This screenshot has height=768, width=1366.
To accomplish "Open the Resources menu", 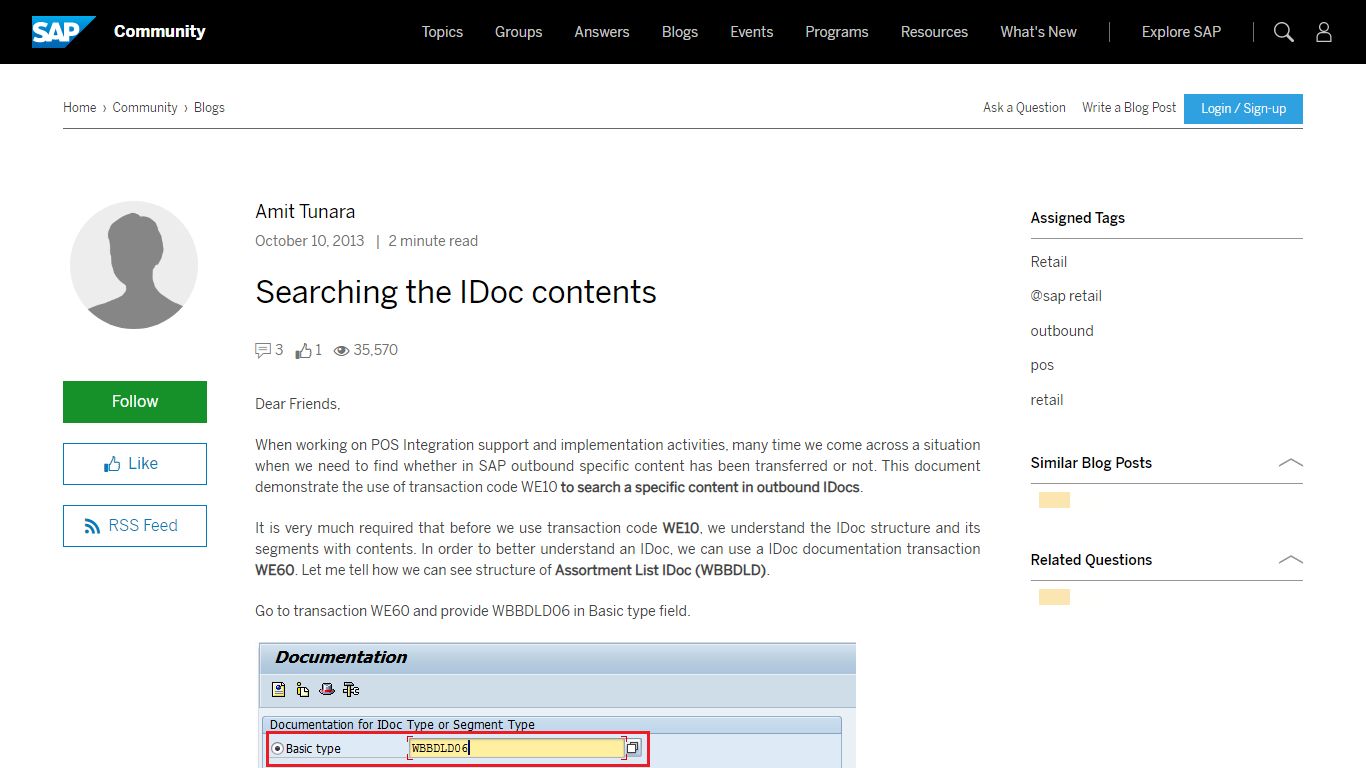I will click(934, 32).
